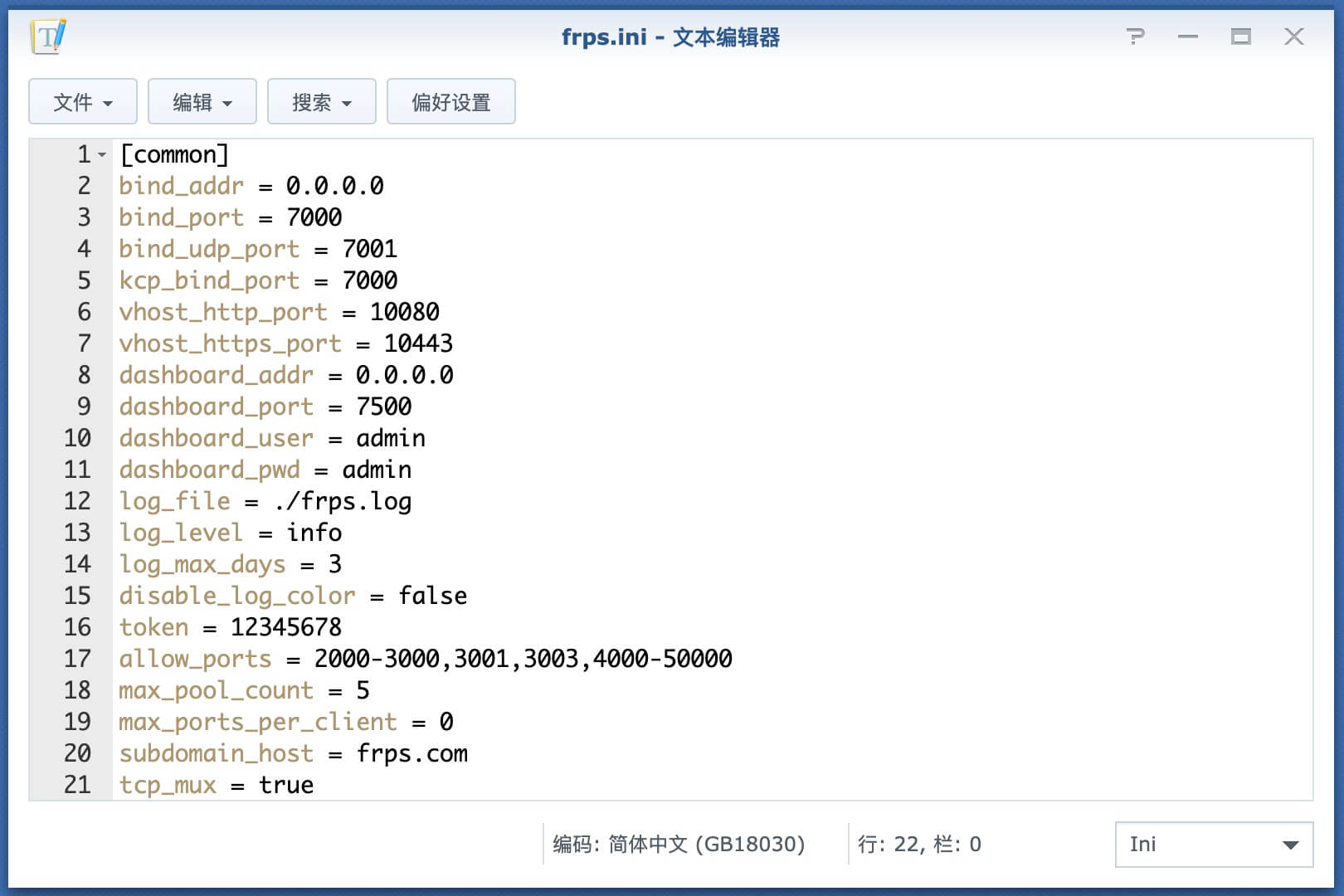Image resolution: width=1344 pixels, height=896 pixels.
Task: Click the token value 12345678
Action: 286,627
